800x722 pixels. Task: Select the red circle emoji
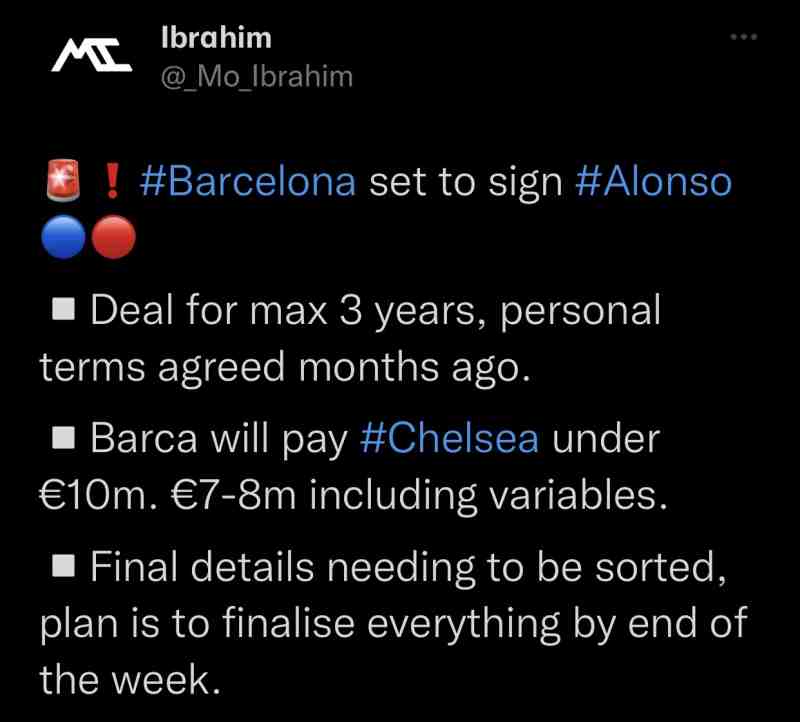(x=112, y=238)
